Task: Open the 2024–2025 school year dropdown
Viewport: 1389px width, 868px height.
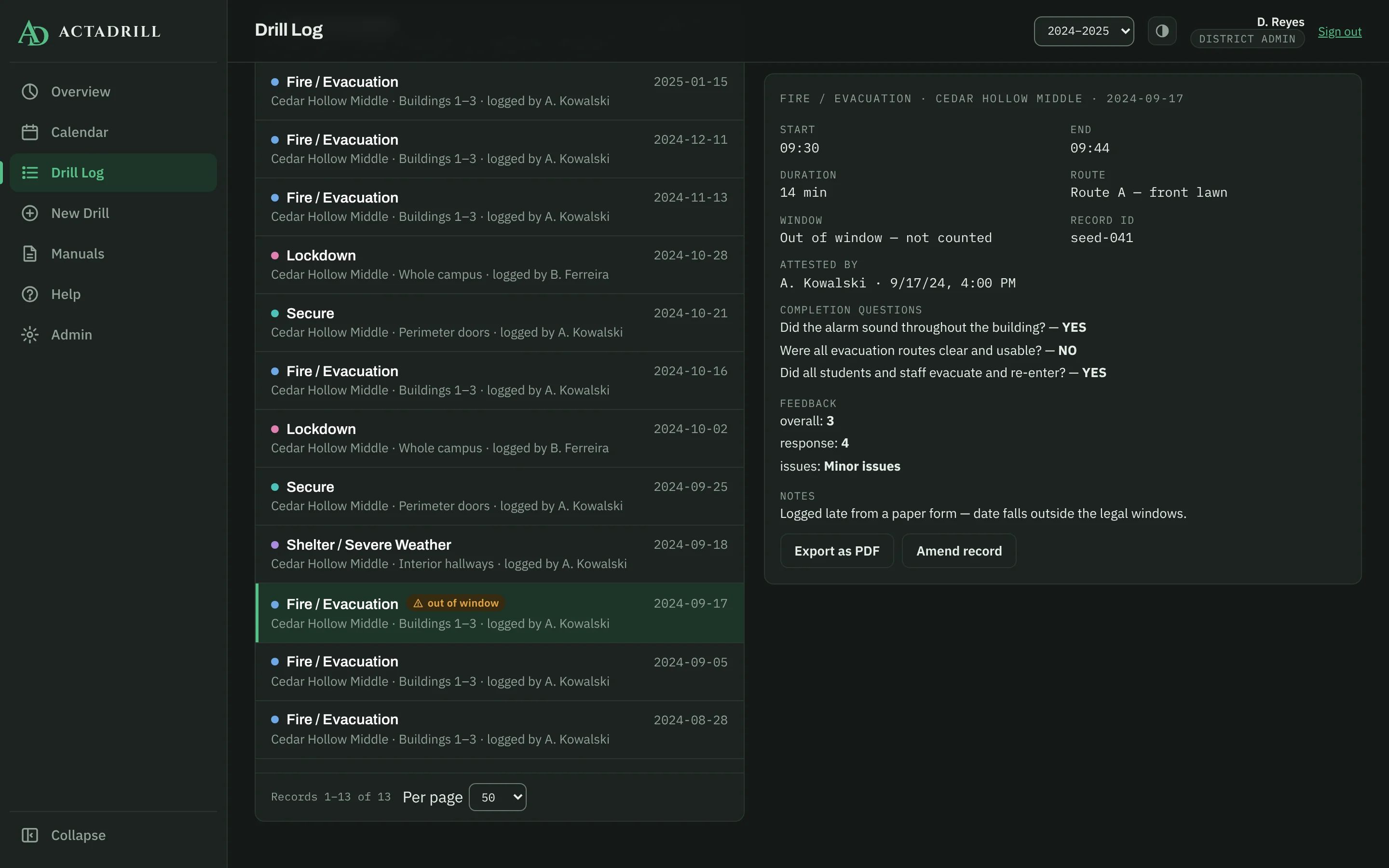Action: point(1084,31)
